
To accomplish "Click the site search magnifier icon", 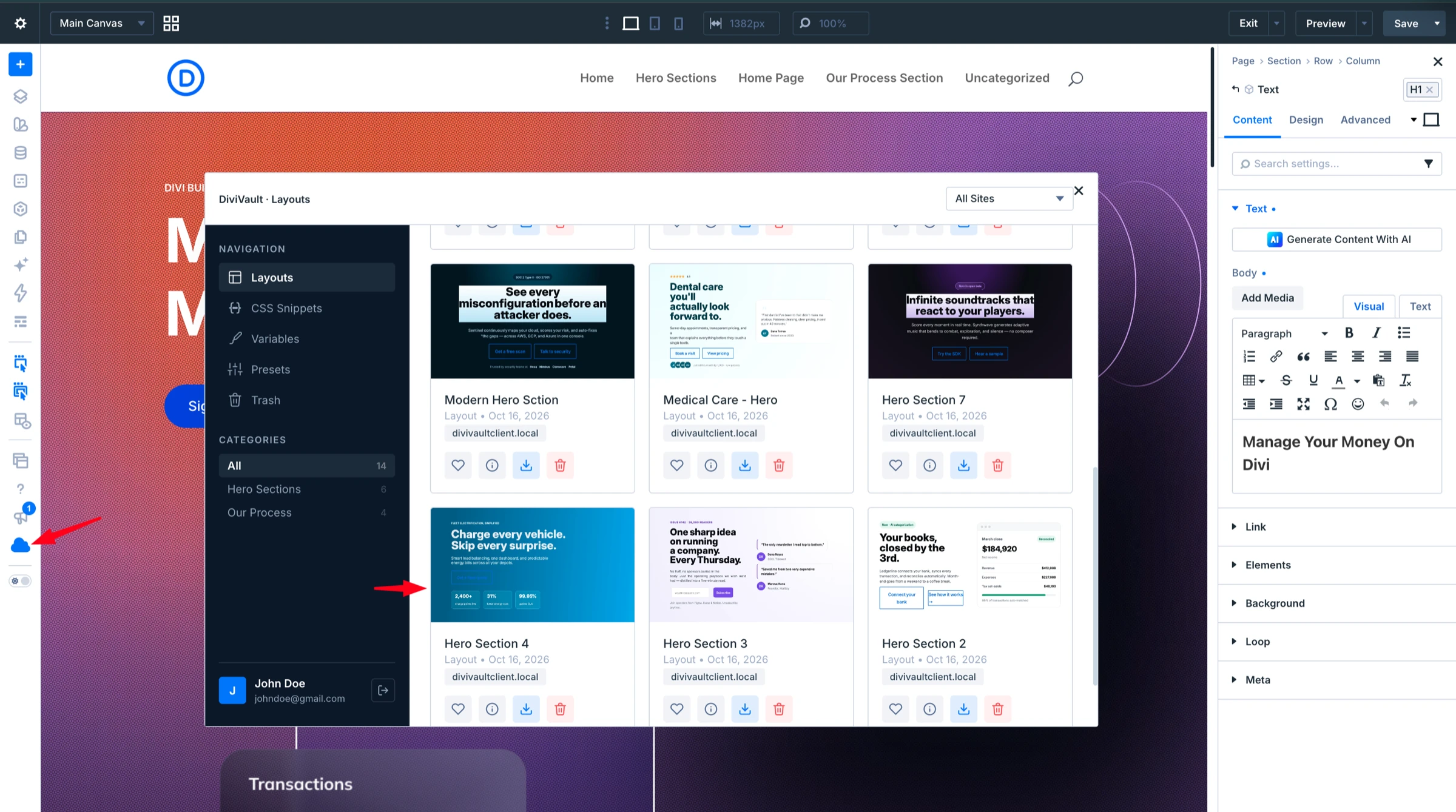I will point(1076,78).
